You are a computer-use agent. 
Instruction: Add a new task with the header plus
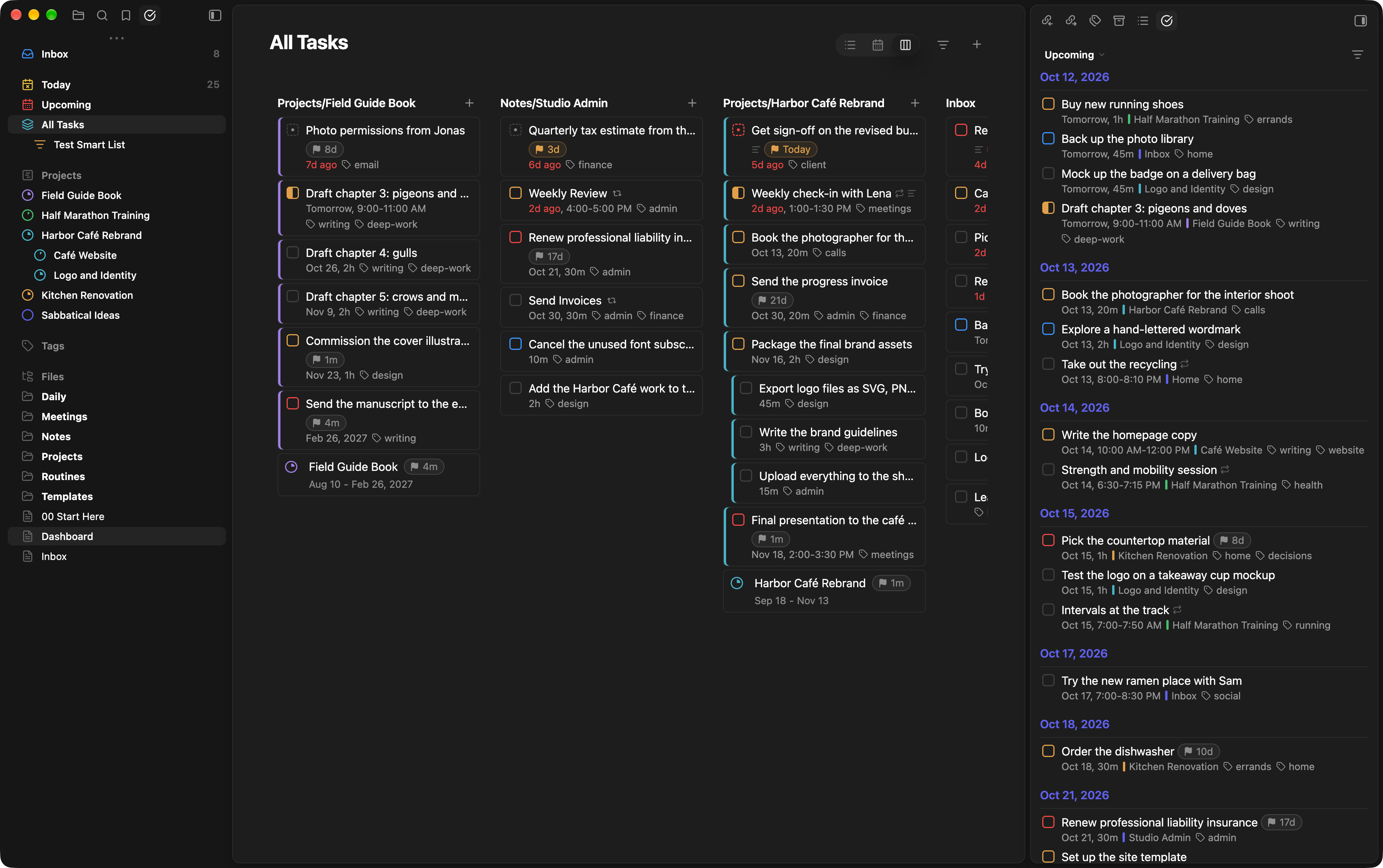click(977, 44)
